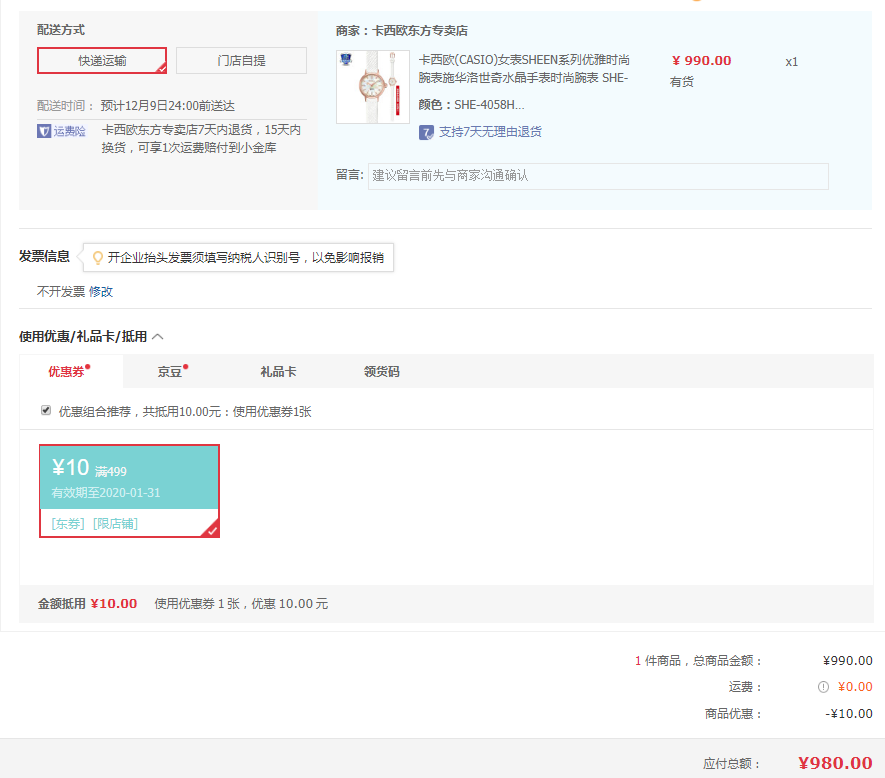Open 支持7天无理由退货 link
Image resolution: width=885 pixels, height=778 pixels.
(x=490, y=132)
